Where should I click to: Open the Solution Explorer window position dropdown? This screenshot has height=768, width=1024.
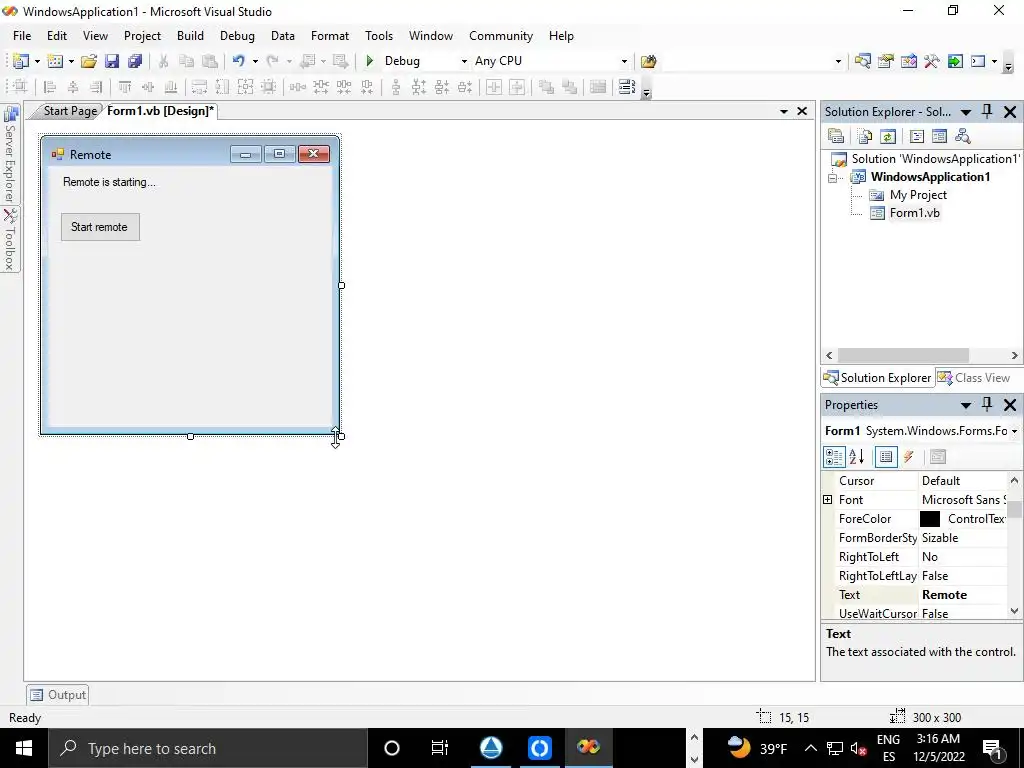click(x=966, y=112)
